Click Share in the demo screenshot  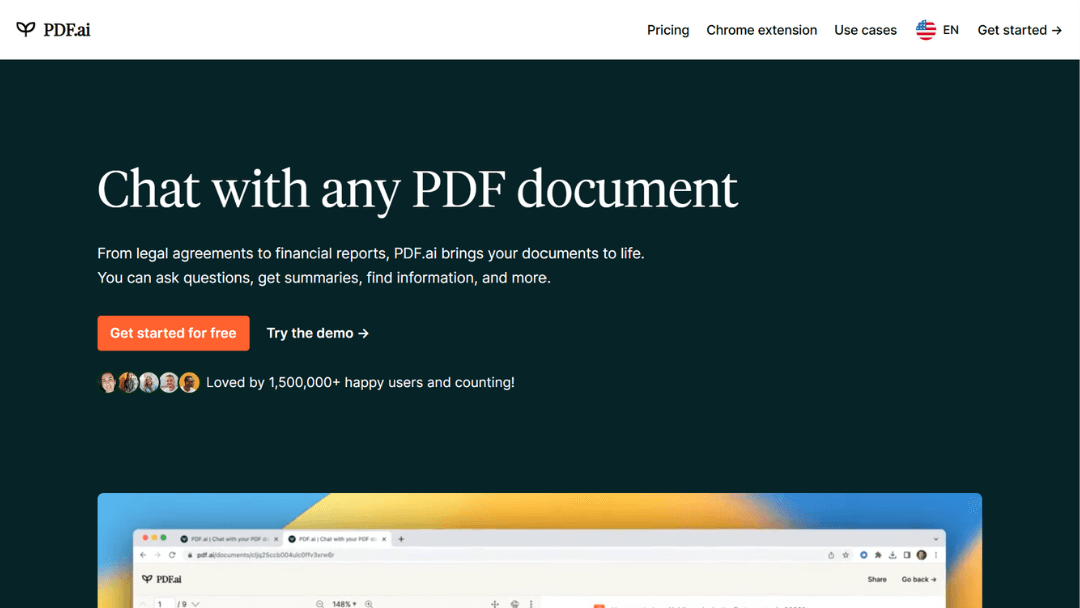[877, 579]
